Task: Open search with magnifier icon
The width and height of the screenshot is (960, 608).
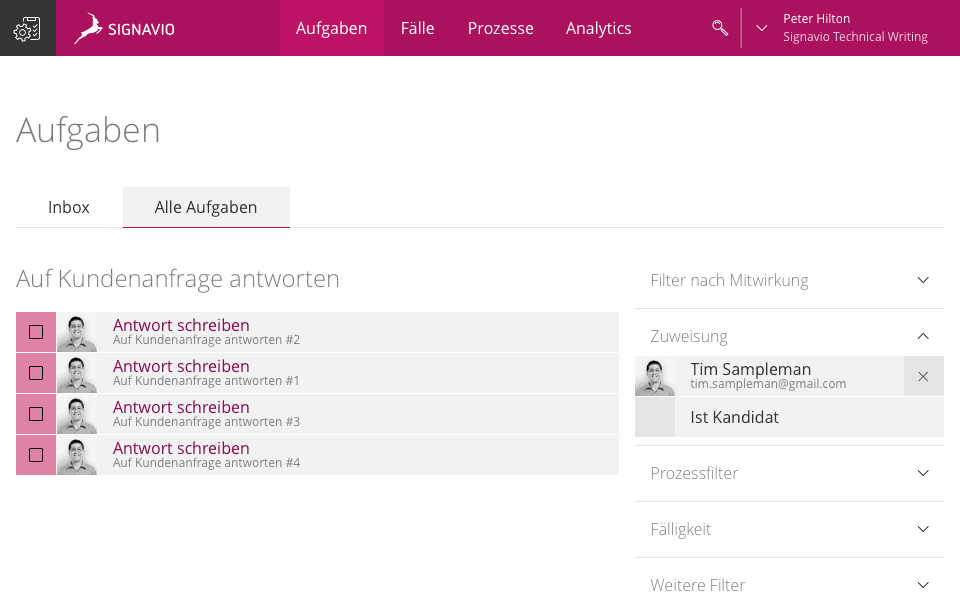Action: tap(720, 28)
